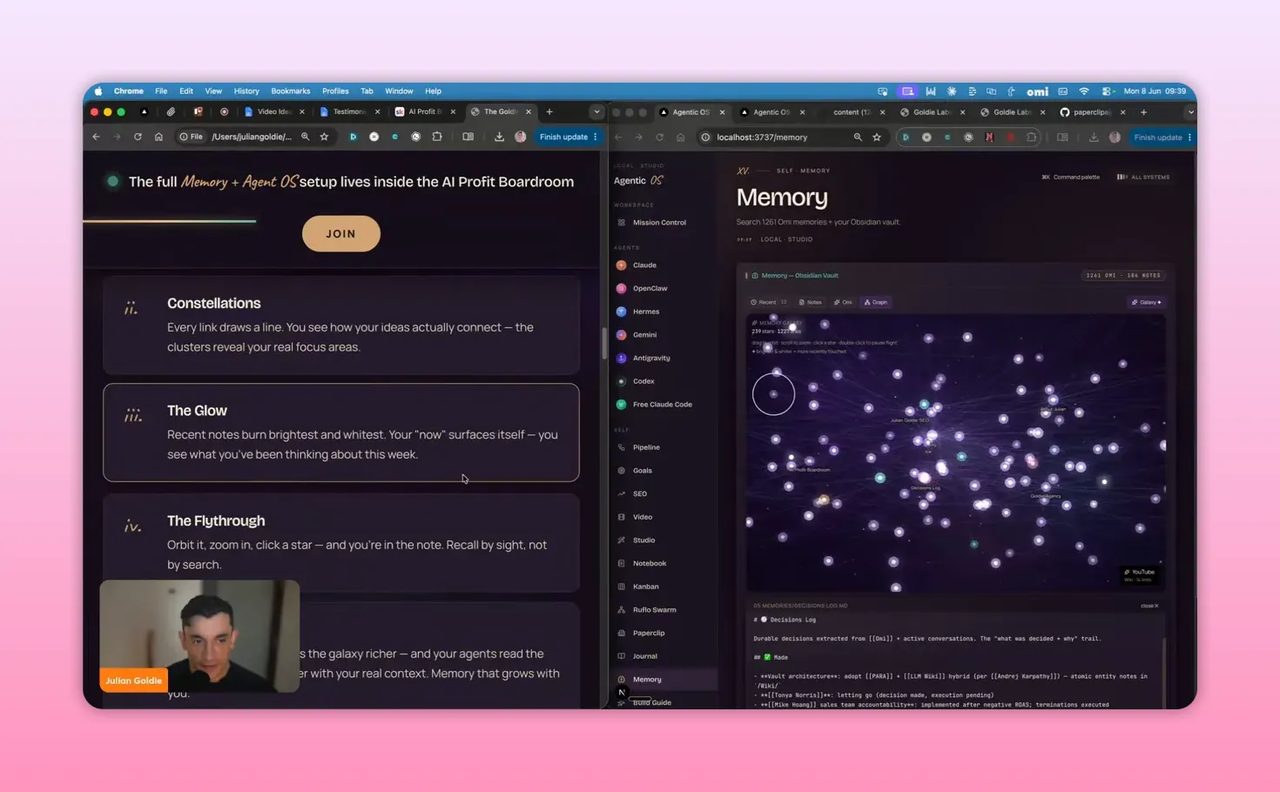Open Free Claude Code in sidebar
Screen dimensions: 1280x792
662,404
